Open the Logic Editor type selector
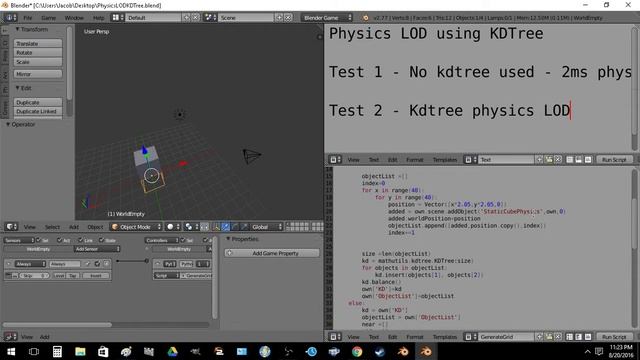640x360 pixels. coord(10,337)
